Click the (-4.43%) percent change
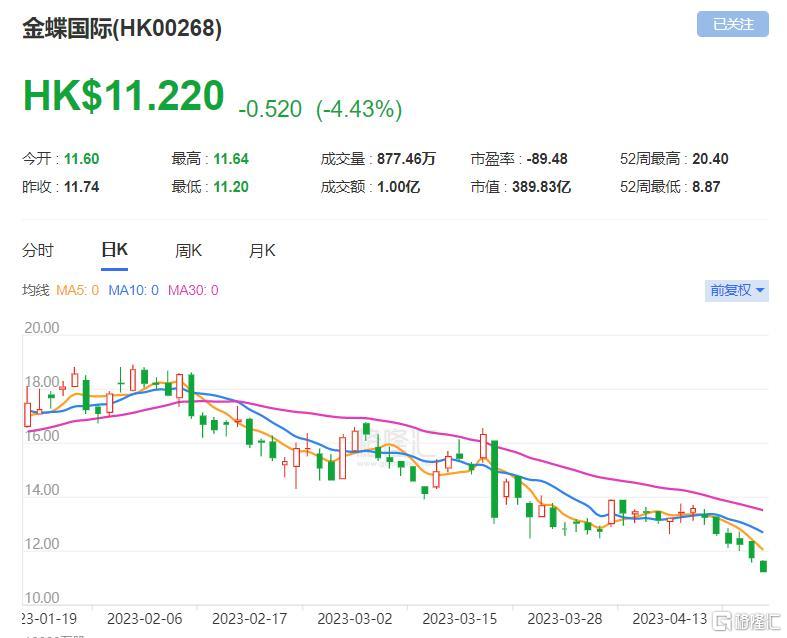This screenshot has width=787, height=638. 359,109
